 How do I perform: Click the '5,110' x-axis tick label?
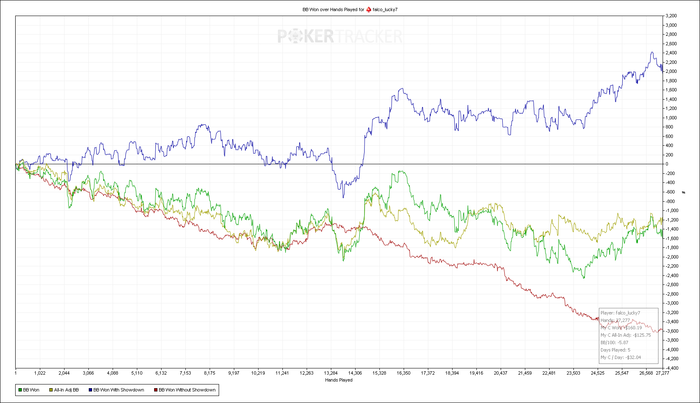[x=137, y=373]
